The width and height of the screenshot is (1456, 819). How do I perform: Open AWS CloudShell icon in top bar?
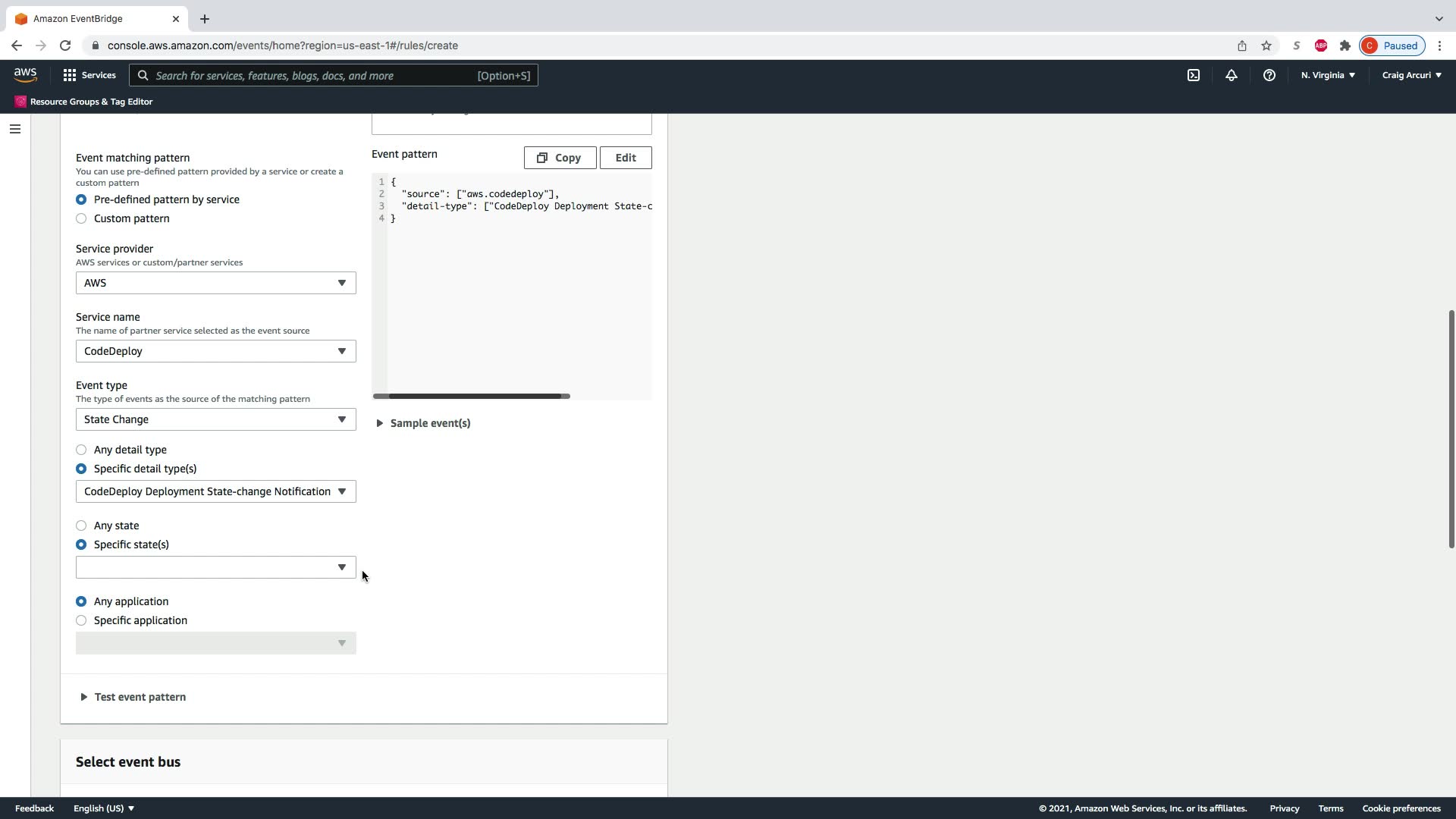click(x=1193, y=75)
